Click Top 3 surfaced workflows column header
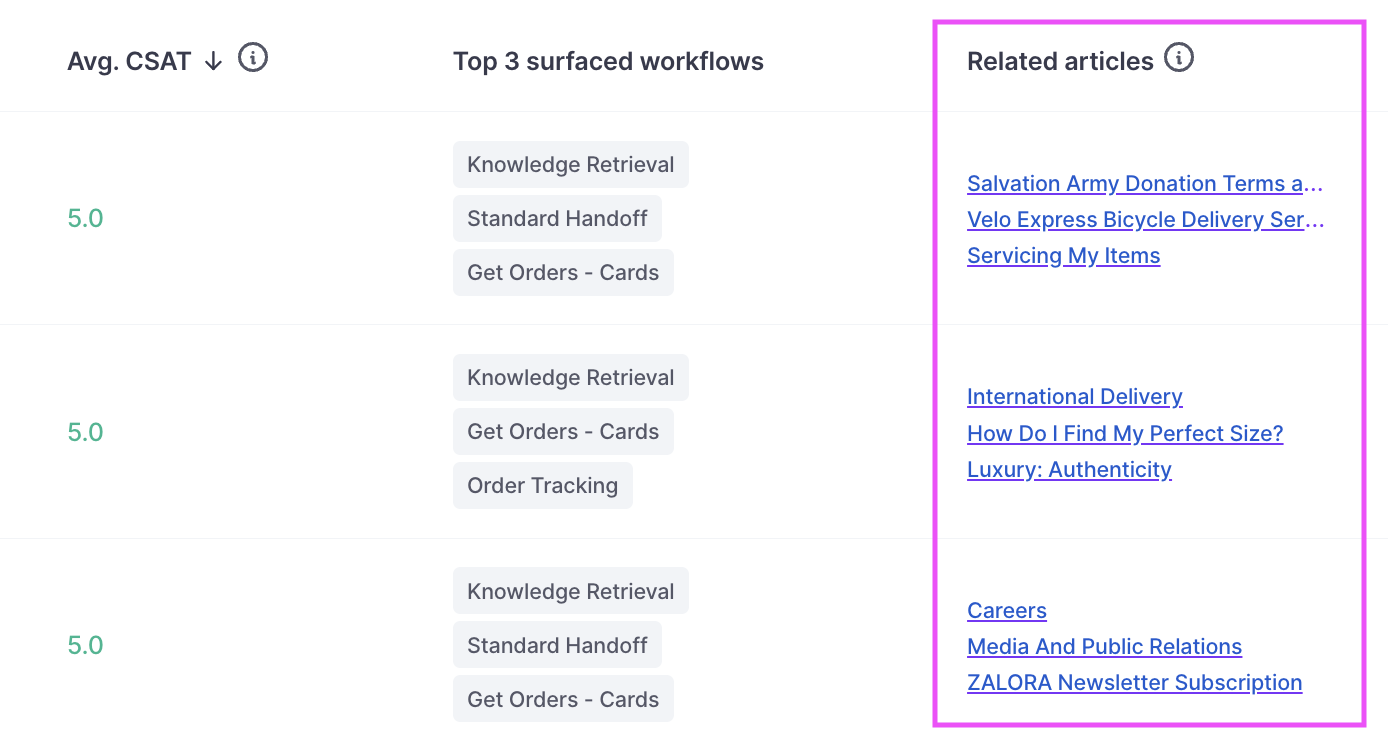1388x746 pixels. [x=608, y=61]
